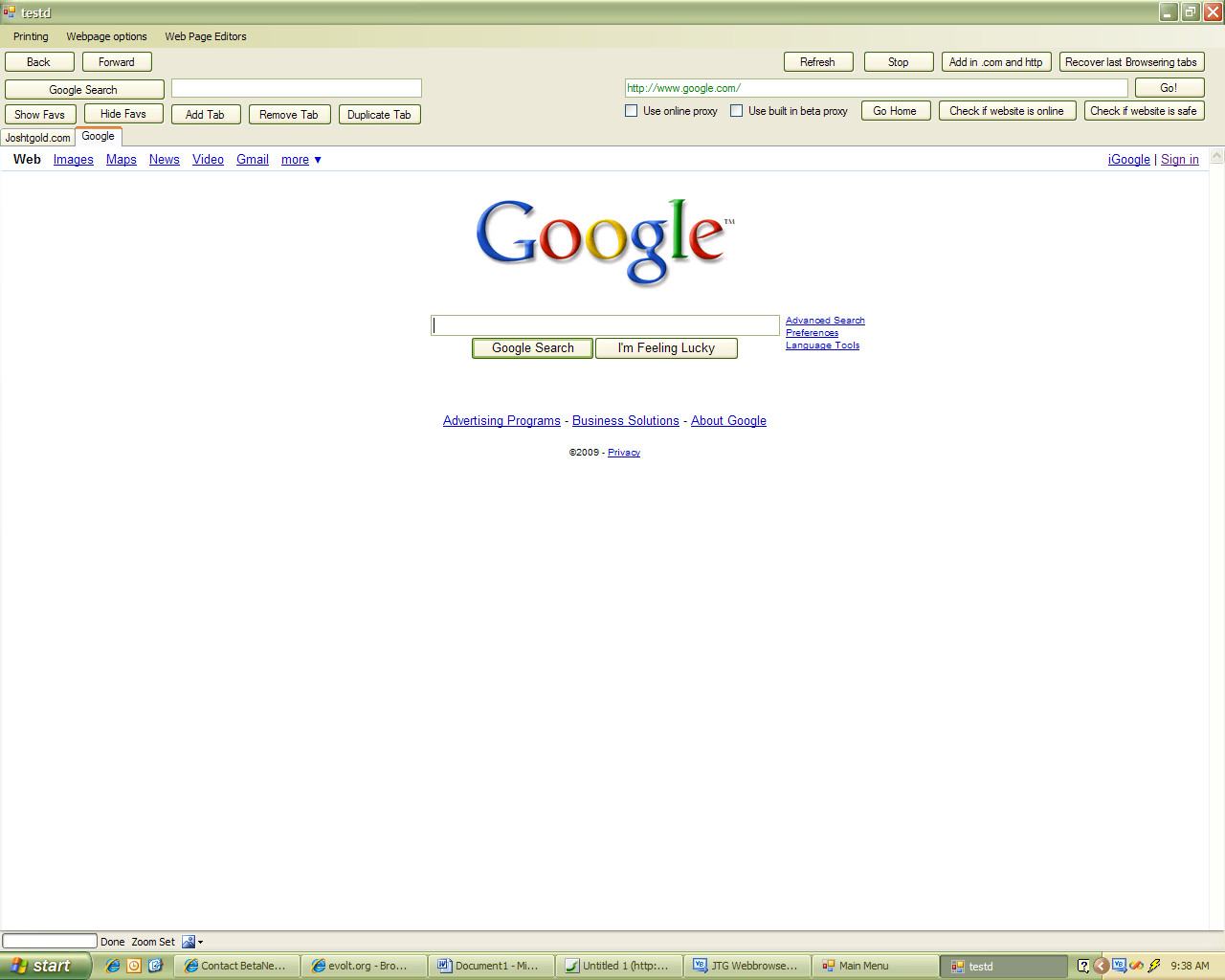Image resolution: width=1225 pixels, height=980 pixels.
Task: Open Google News link
Action: pos(165,160)
